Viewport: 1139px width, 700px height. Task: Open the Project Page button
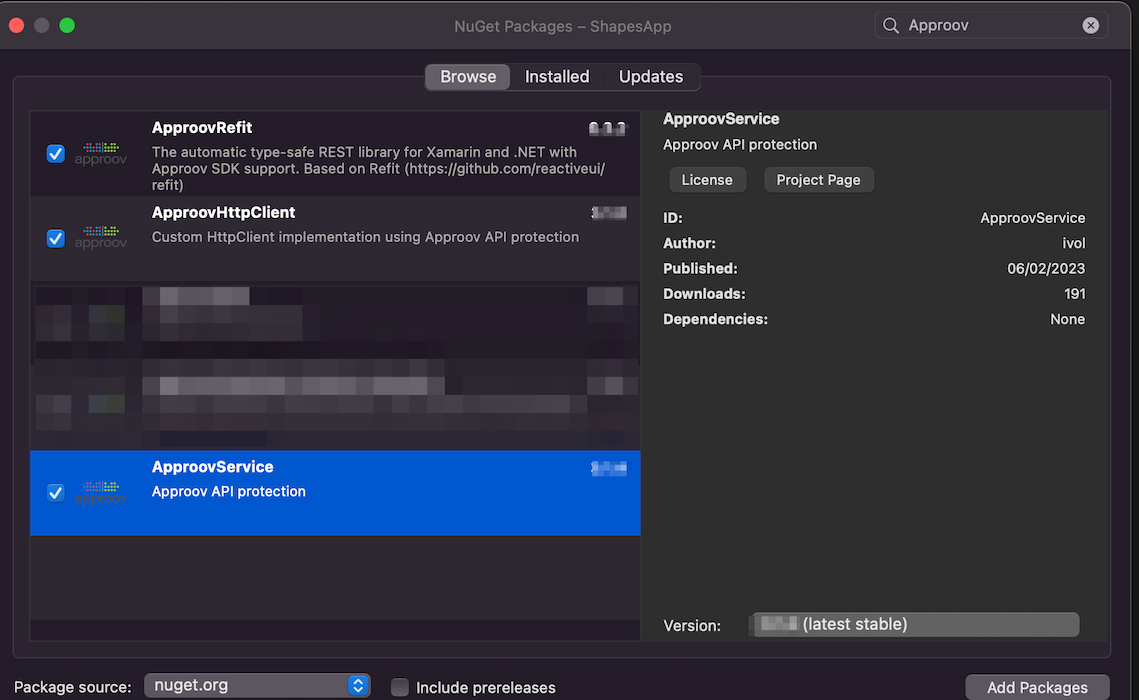[818, 180]
